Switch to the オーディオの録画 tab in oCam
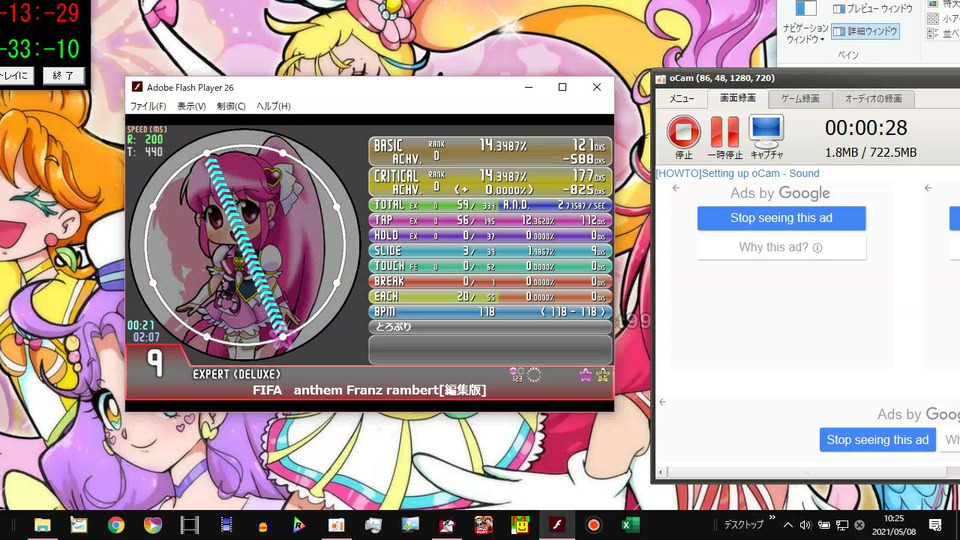Viewport: 960px width, 540px height. point(873,99)
